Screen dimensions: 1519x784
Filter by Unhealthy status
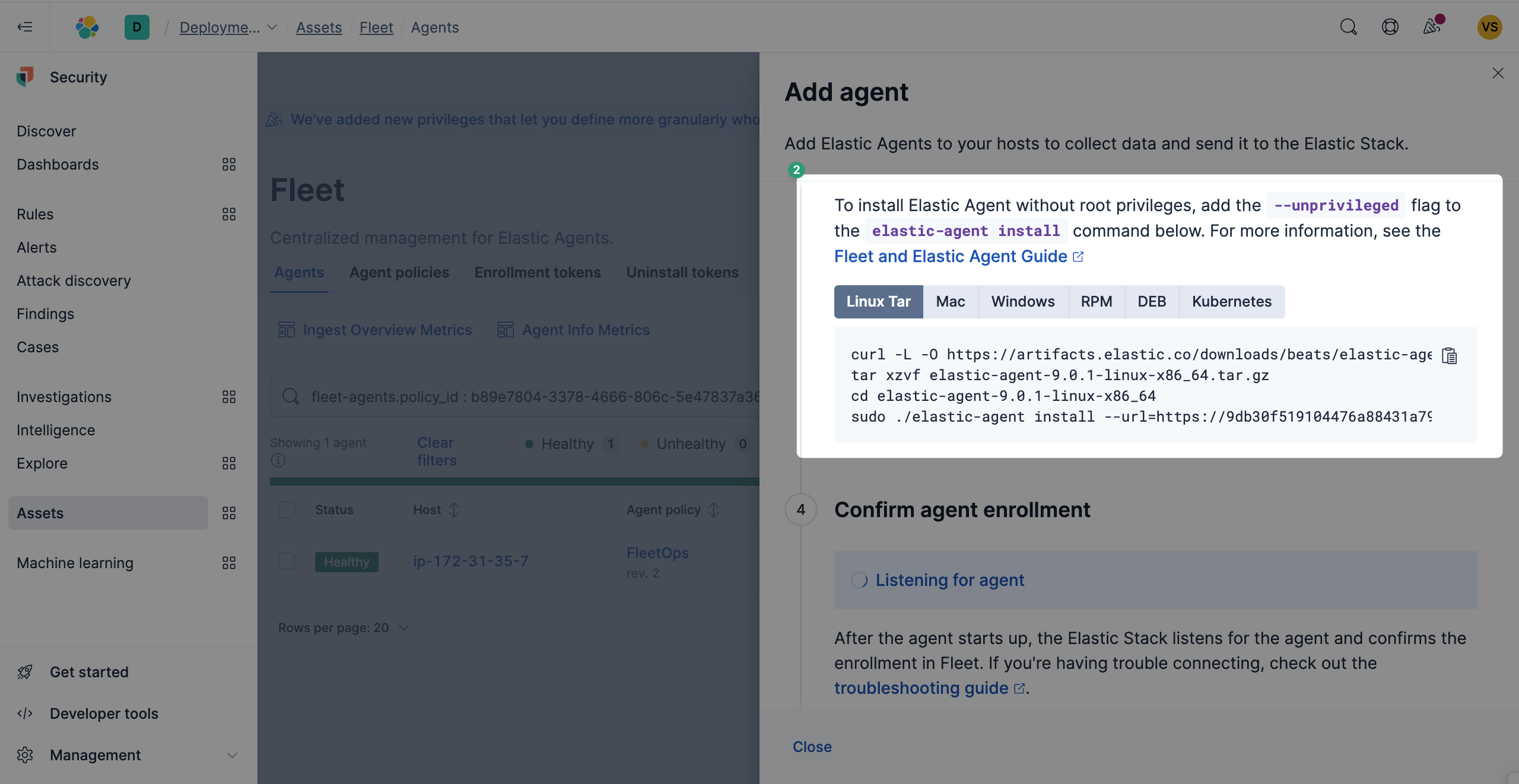[695, 444]
